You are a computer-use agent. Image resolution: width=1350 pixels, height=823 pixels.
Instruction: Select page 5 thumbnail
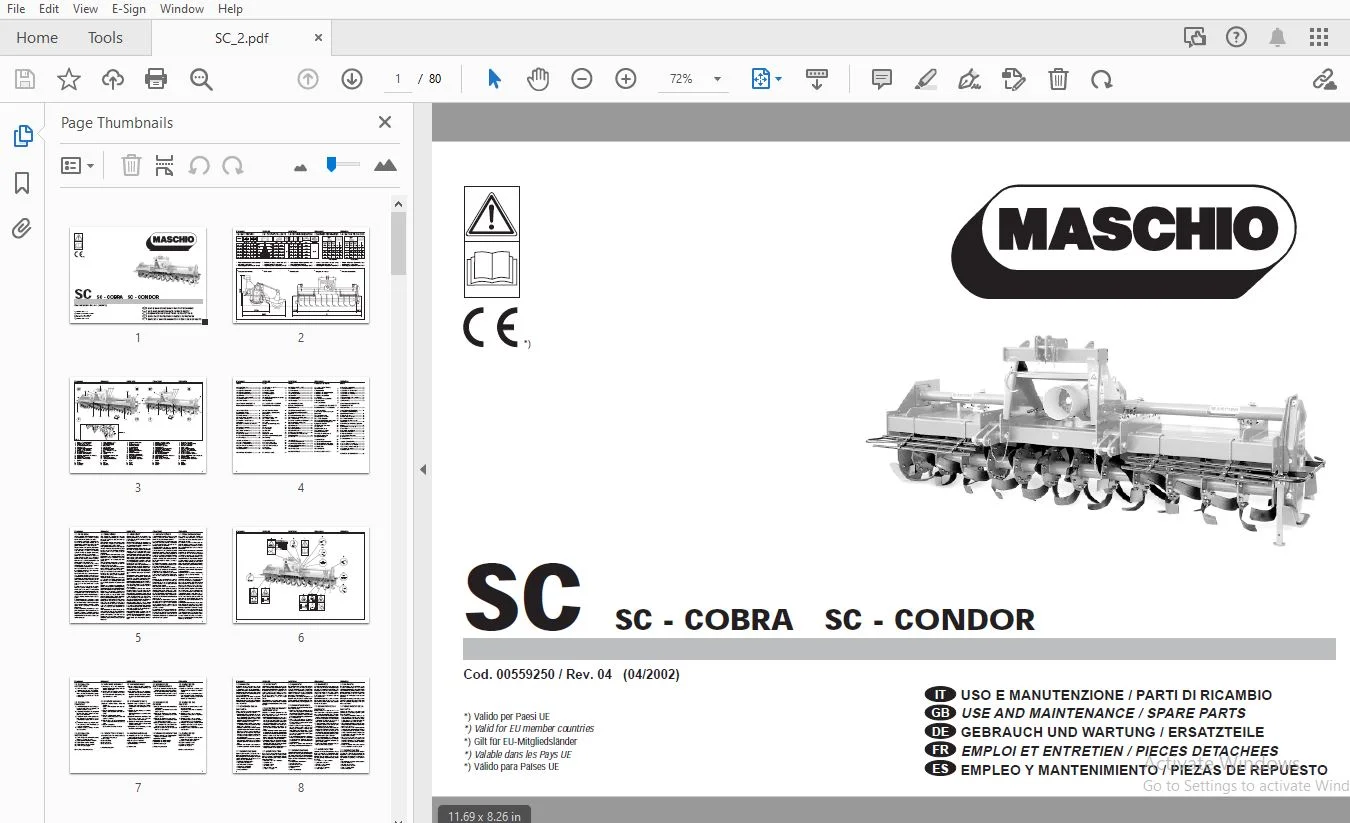pyautogui.click(x=138, y=575)
